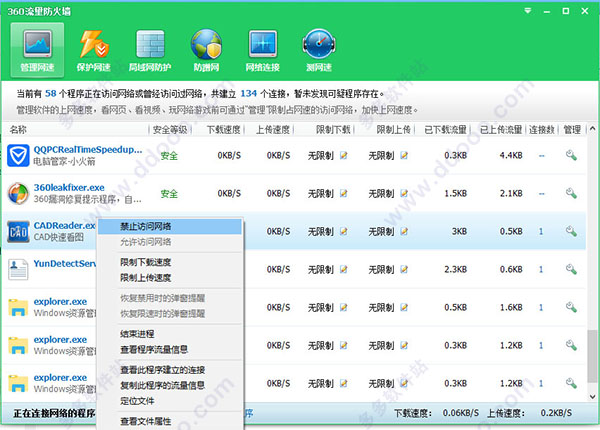
Task: Click connection count 1 for CADReader row
Action: [541, 231]
